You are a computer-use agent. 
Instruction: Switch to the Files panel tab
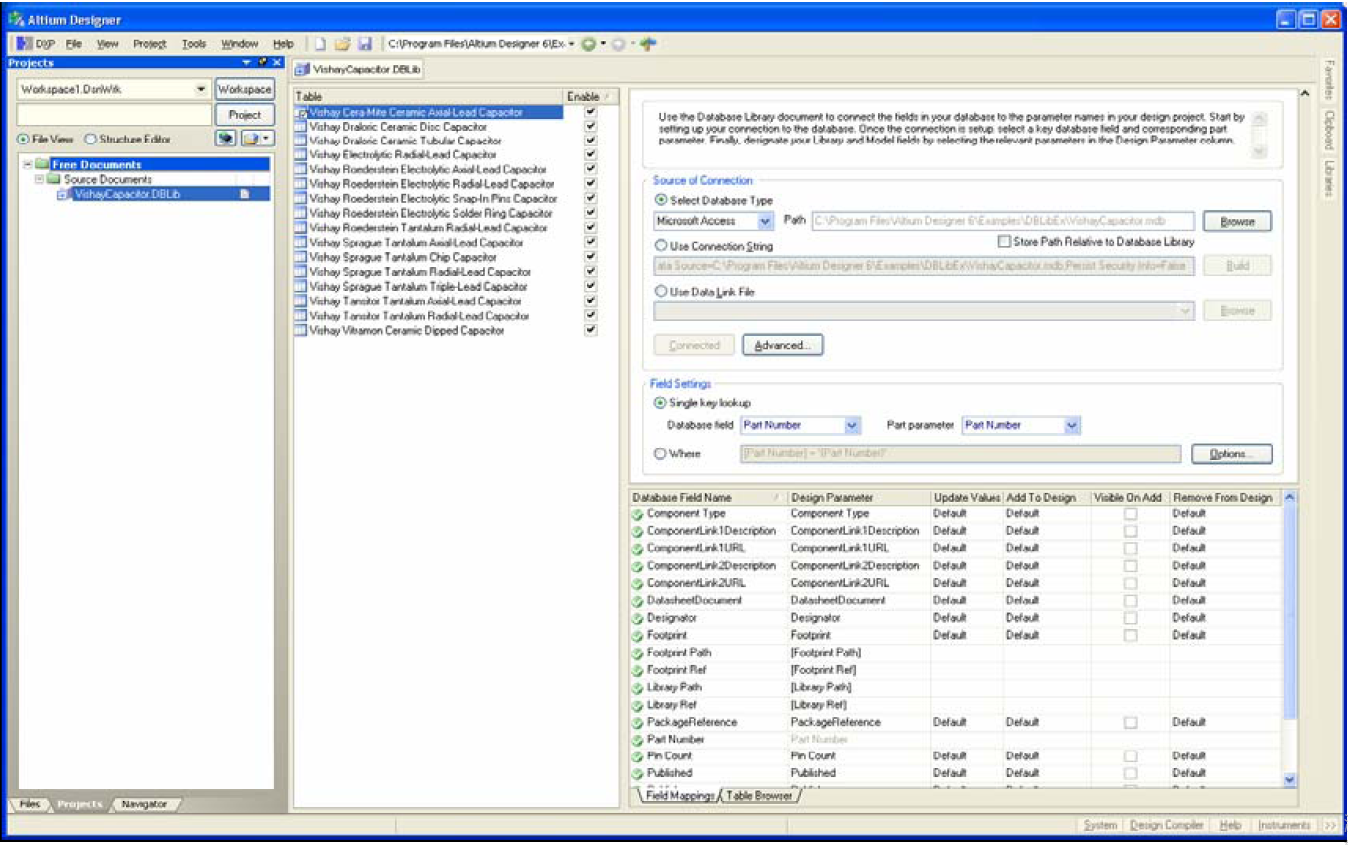click(x=30, y=804)
